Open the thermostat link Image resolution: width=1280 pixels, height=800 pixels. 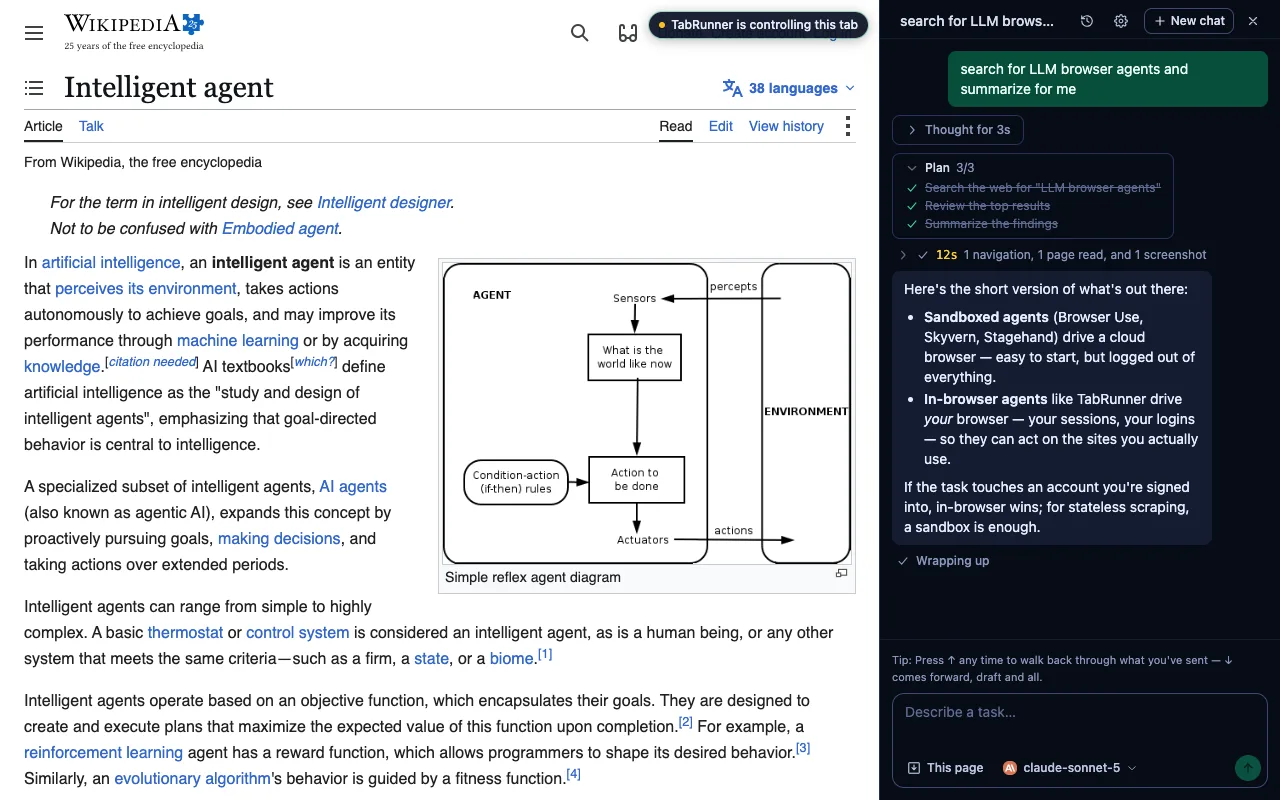(x=185, y=632)
